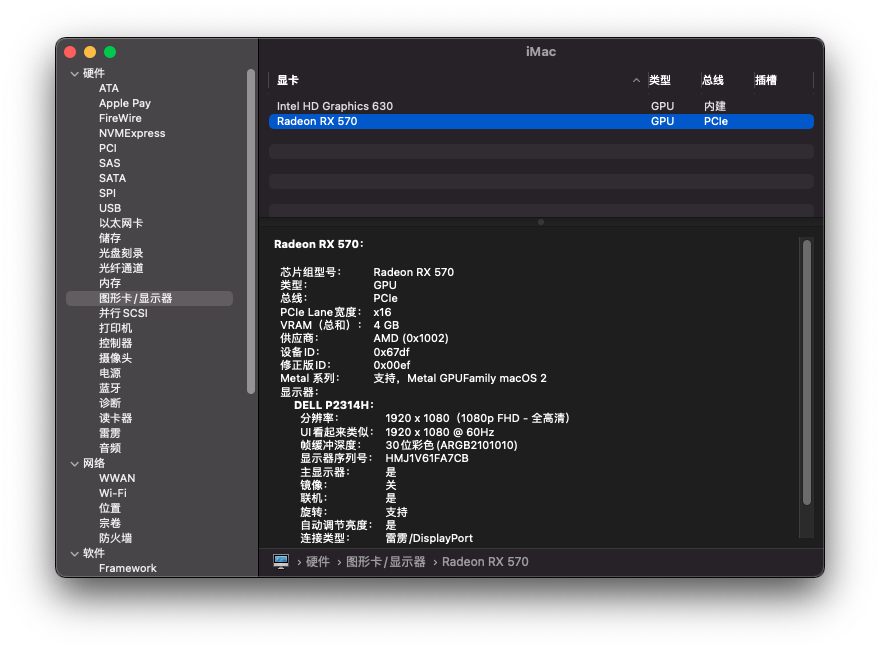The height and width of the screenshot is (651, 880).
Task: Select WWAN under 网络
Action: pos(117,478)
